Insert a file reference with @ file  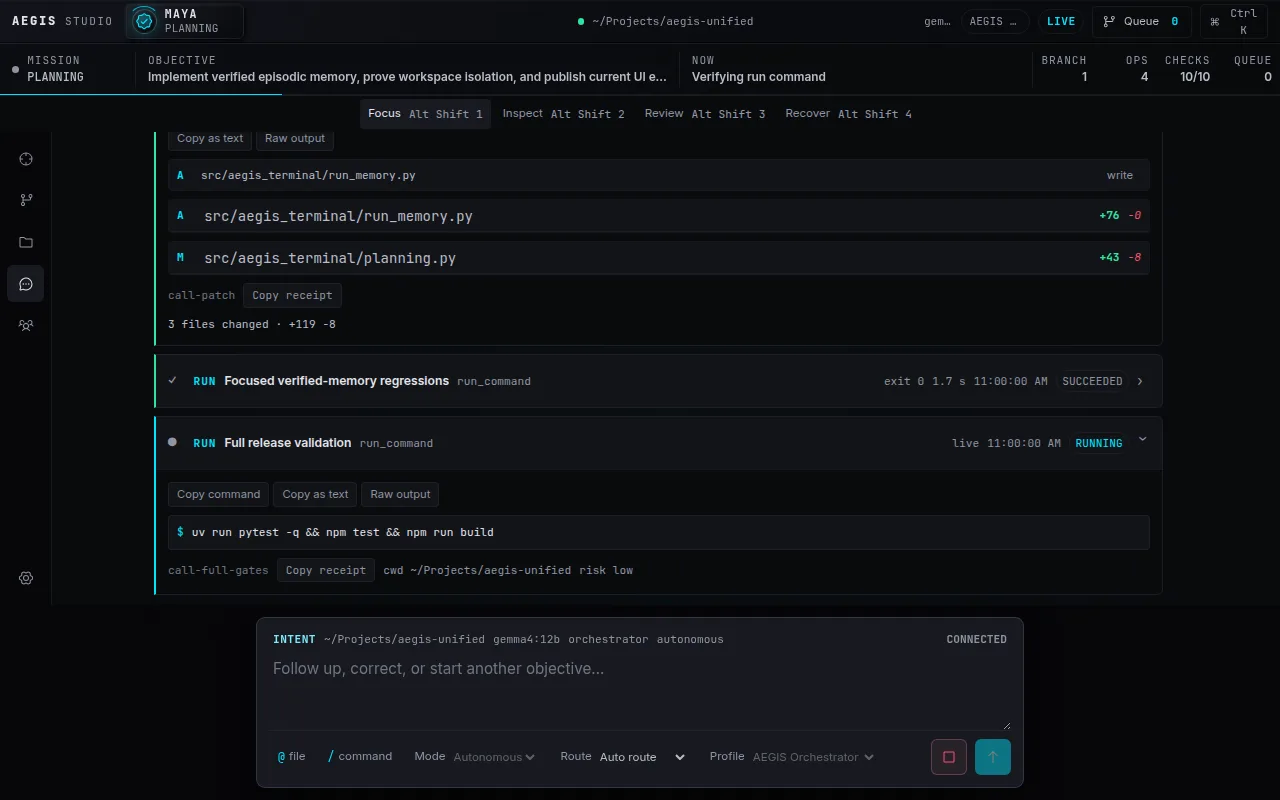pos(291,757)
